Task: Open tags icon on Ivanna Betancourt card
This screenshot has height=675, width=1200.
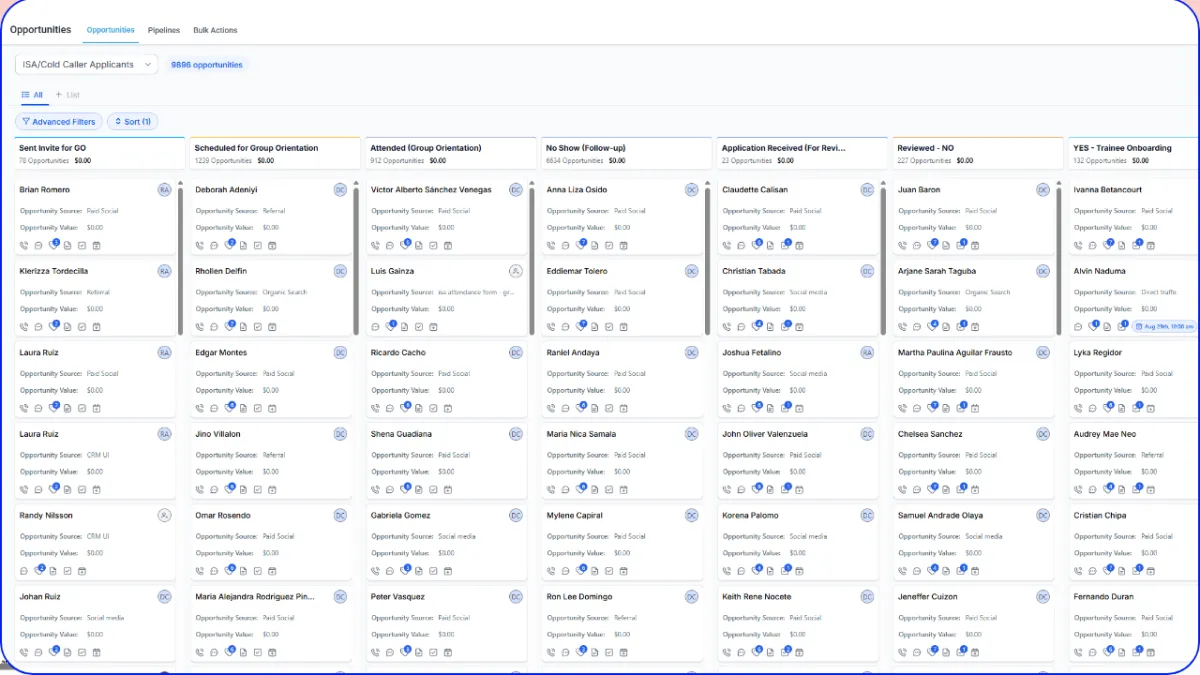Action: point(1108,244)
